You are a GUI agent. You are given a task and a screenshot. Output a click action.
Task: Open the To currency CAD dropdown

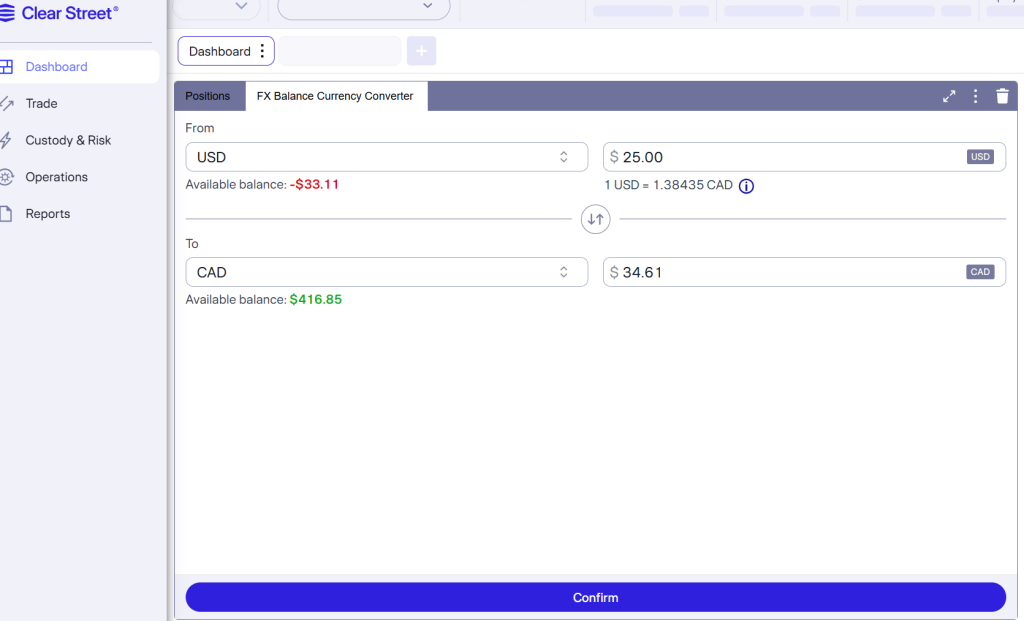click(387, 272)
